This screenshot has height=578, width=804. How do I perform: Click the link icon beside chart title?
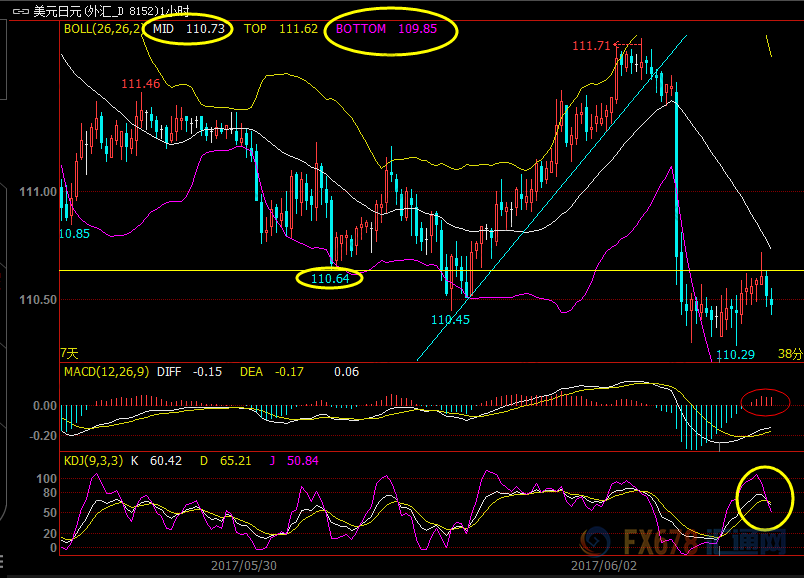coord(19,11)
